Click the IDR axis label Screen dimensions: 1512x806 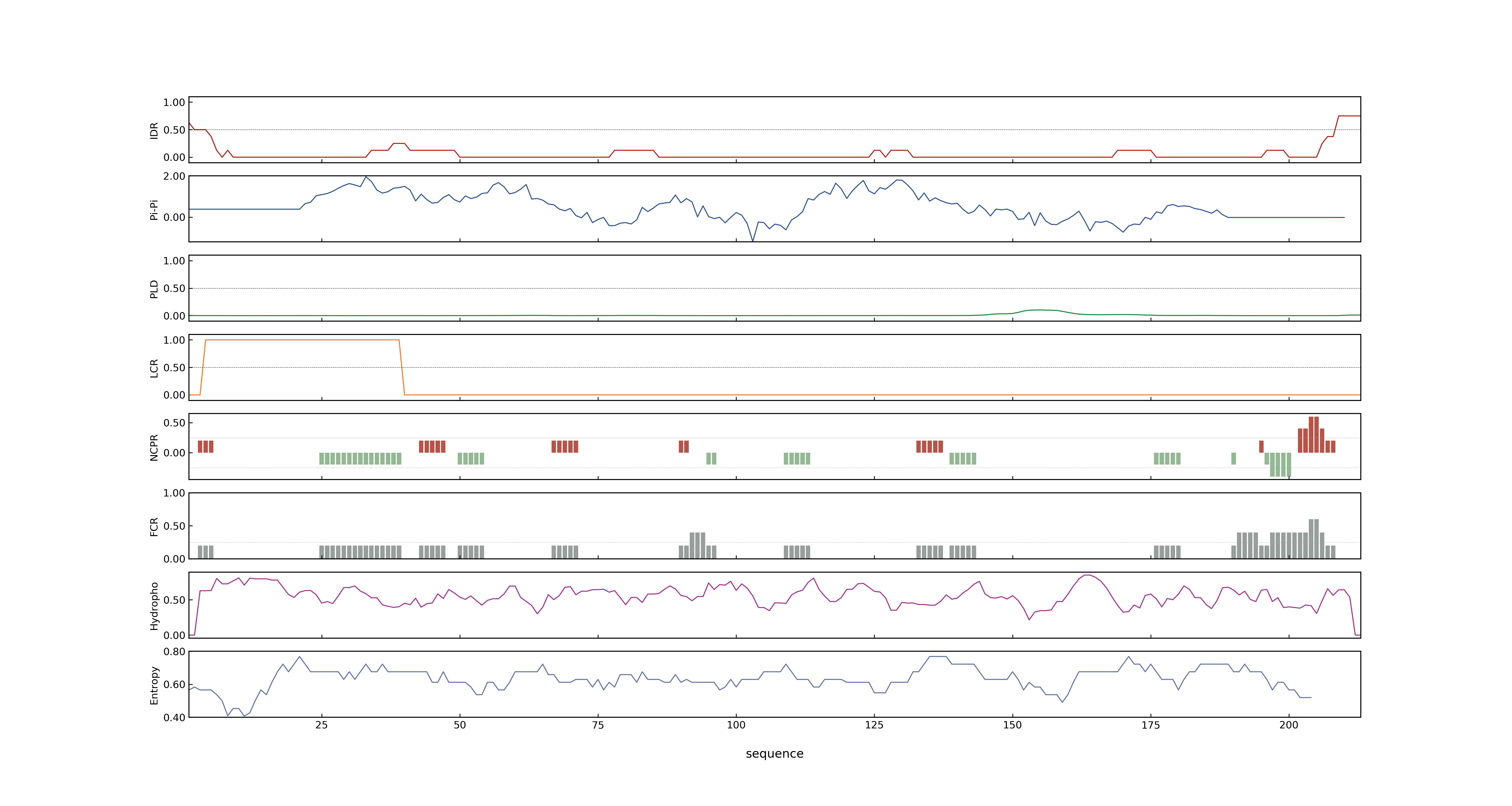click(154, 130)
